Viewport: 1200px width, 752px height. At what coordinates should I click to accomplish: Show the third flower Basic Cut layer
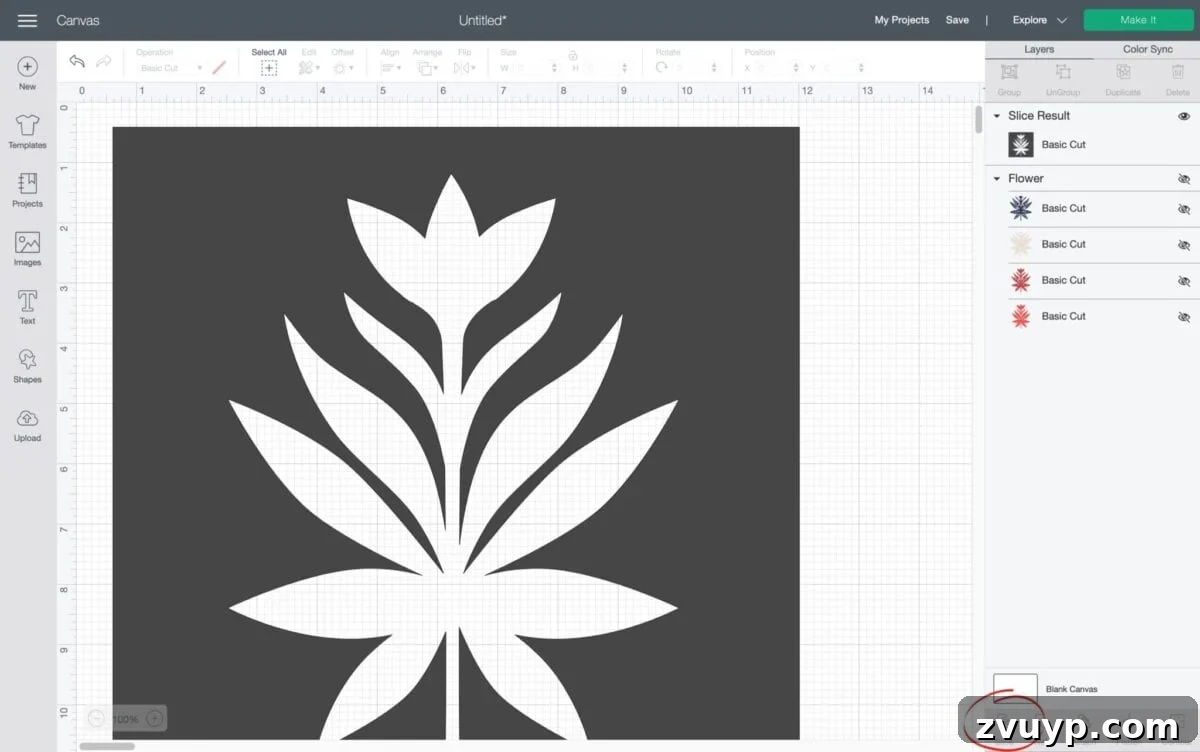(1184, 281)
